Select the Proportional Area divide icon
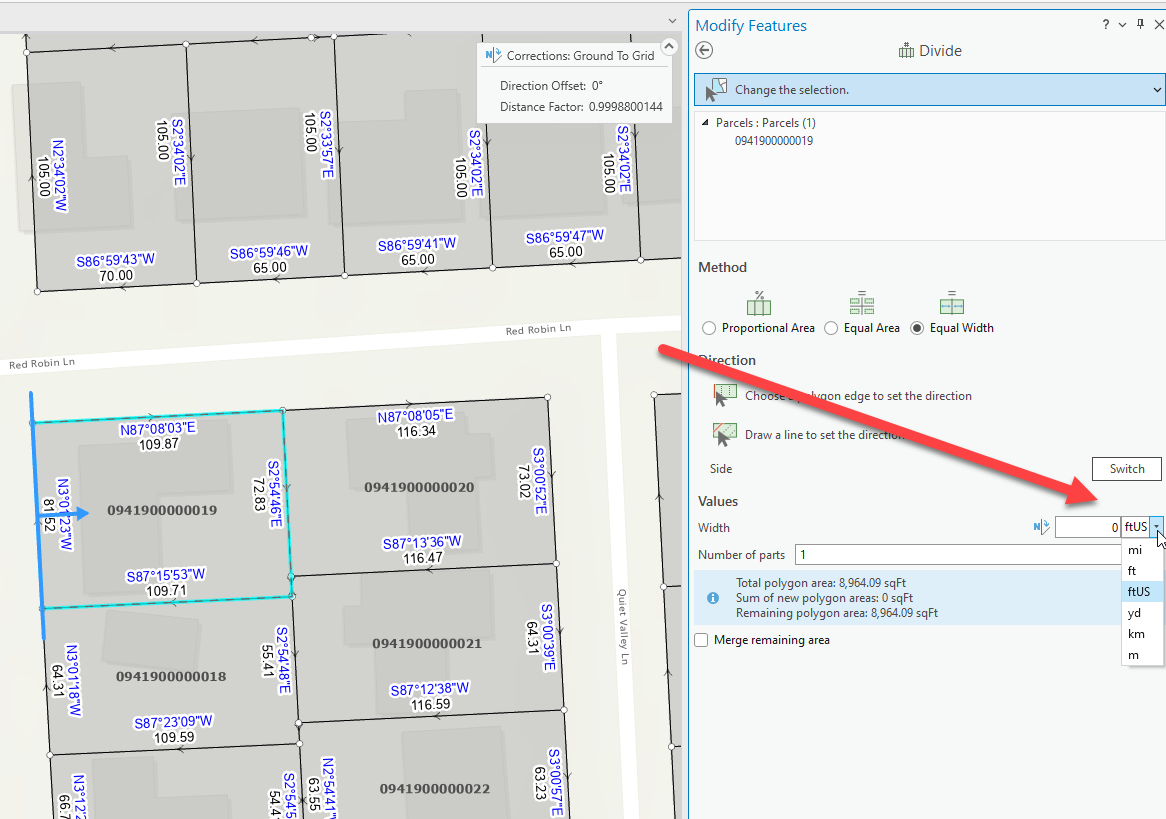 (758, 303)
